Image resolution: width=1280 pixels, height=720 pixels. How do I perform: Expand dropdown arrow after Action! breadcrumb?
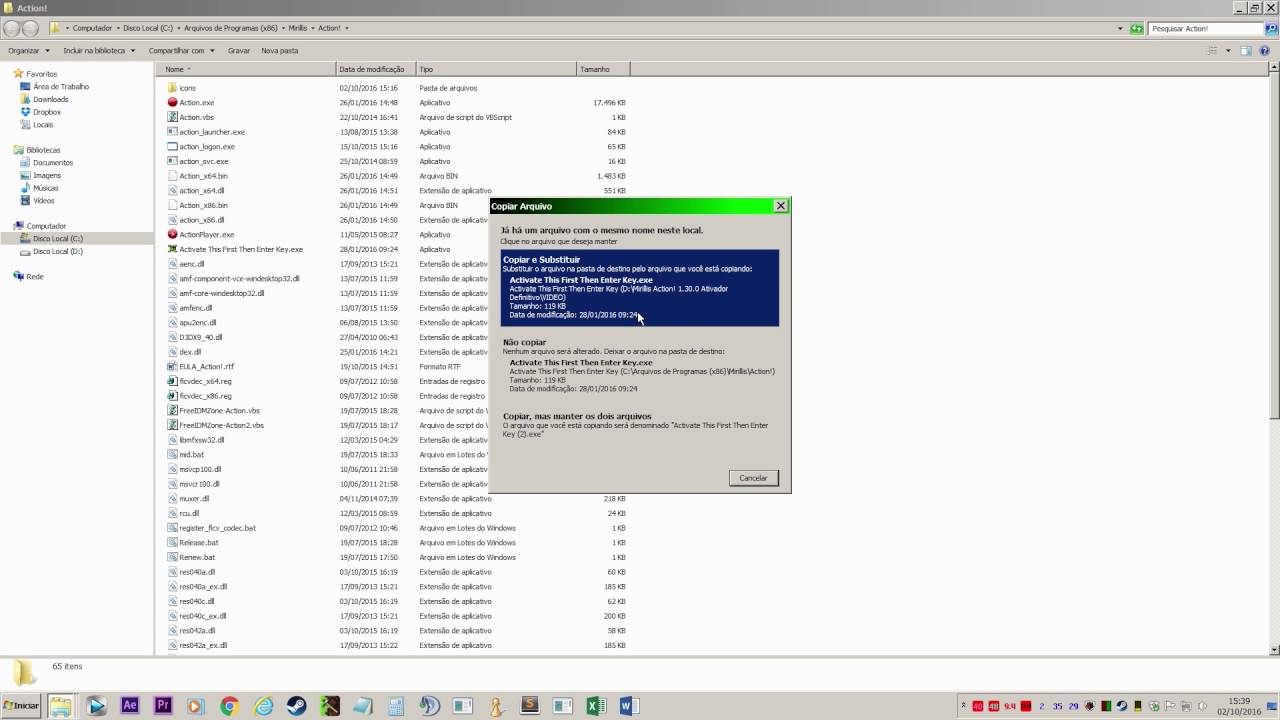click(x=346, y=28)
